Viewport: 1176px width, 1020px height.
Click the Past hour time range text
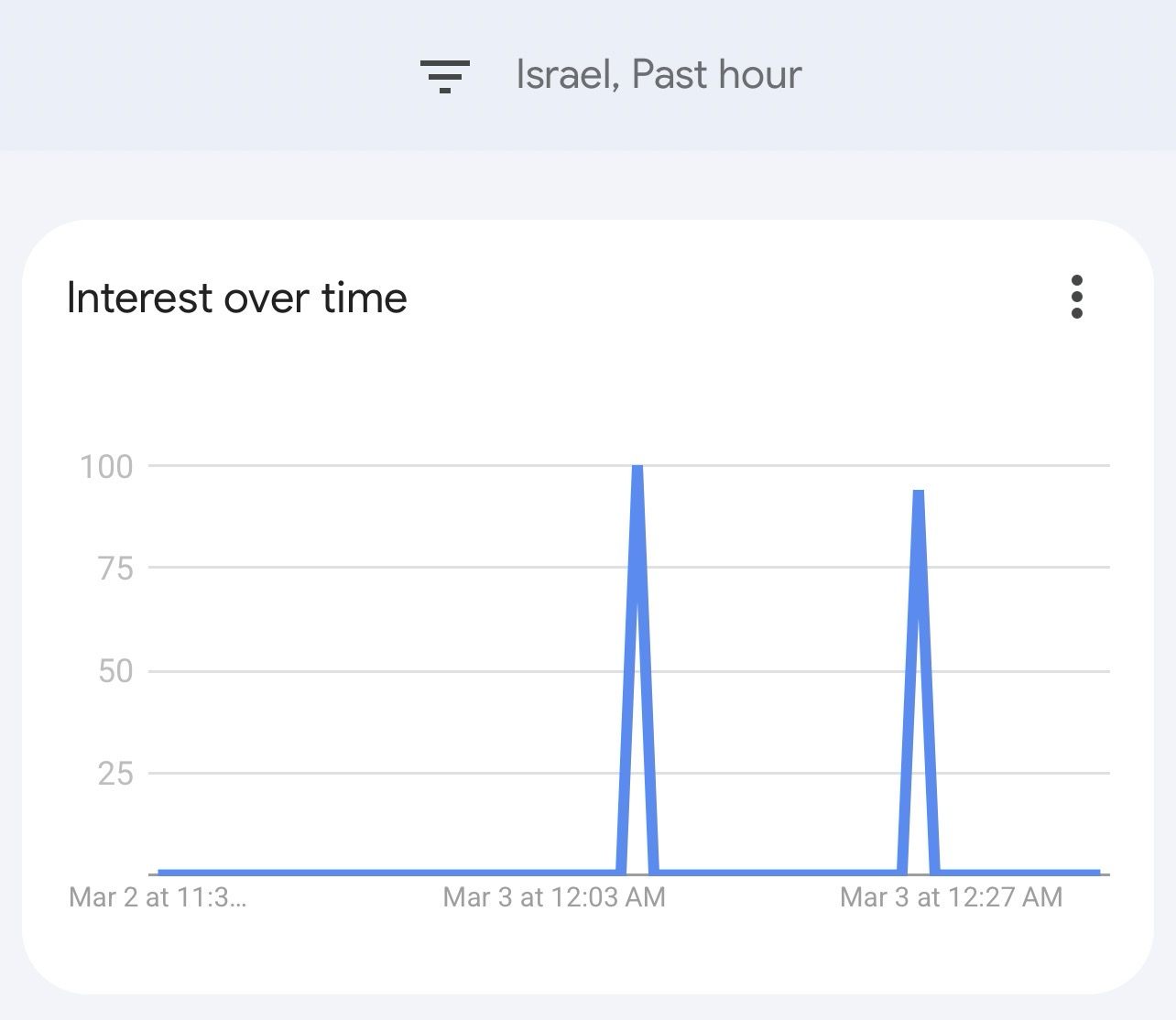717,75
